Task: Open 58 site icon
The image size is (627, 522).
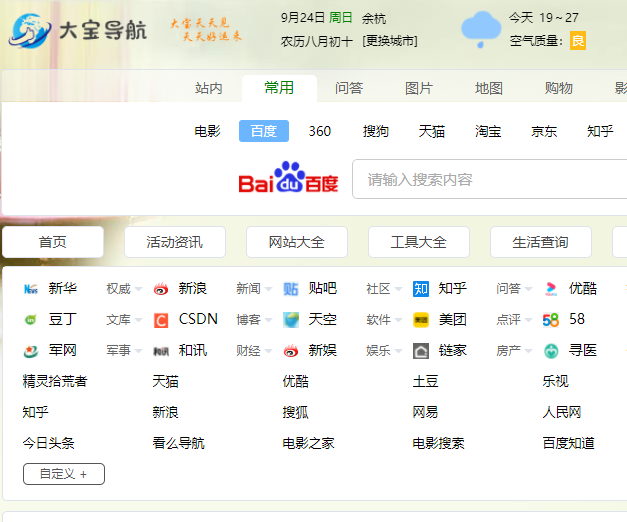Action: [x=551, y=320]
